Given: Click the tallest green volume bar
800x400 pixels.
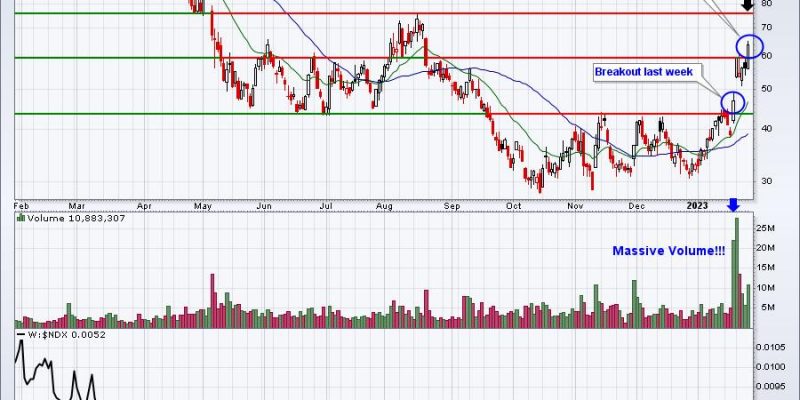Looking at the screenshot, I should 736,272.
